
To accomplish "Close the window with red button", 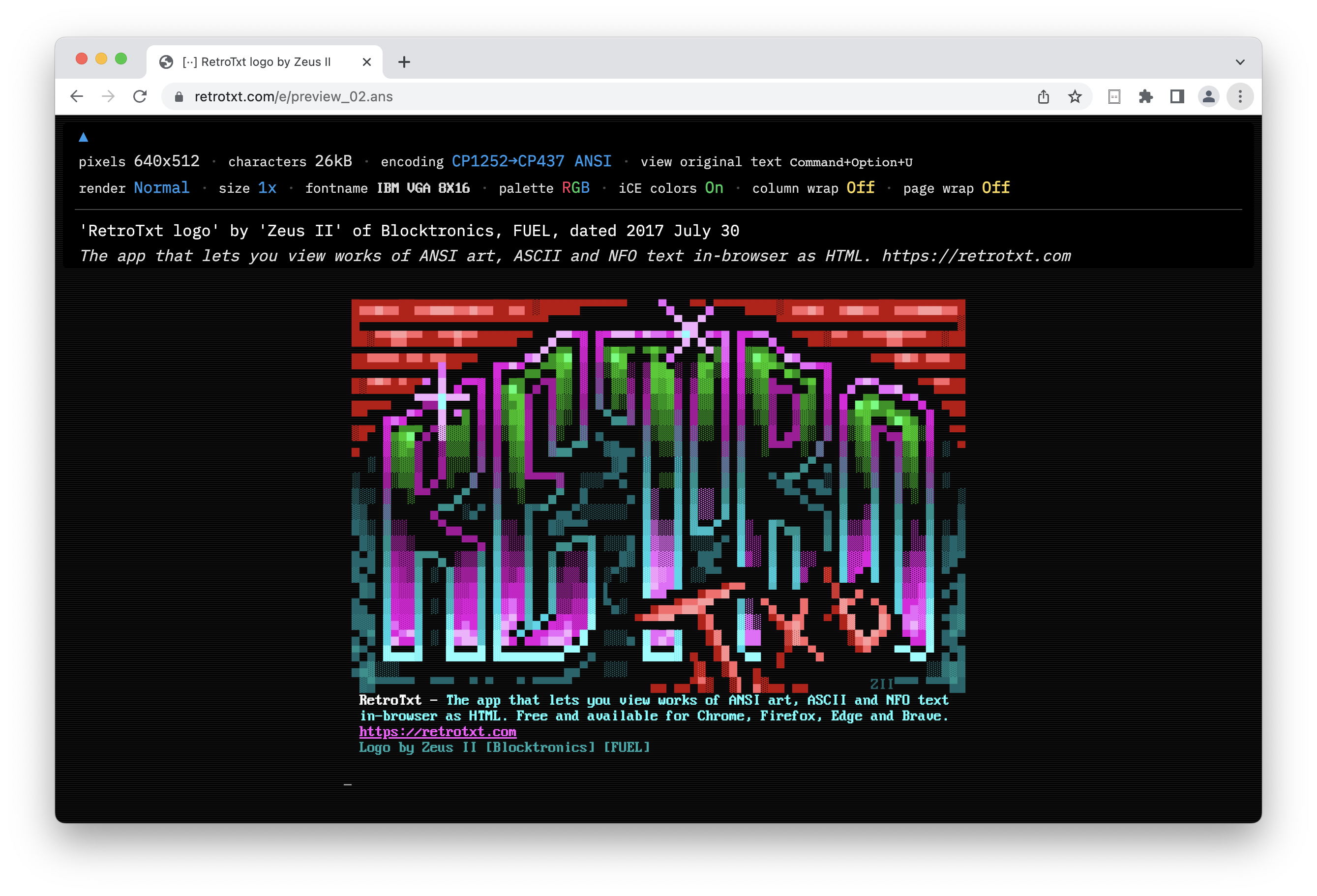I will pyautogui.click(x=82, y=59).
